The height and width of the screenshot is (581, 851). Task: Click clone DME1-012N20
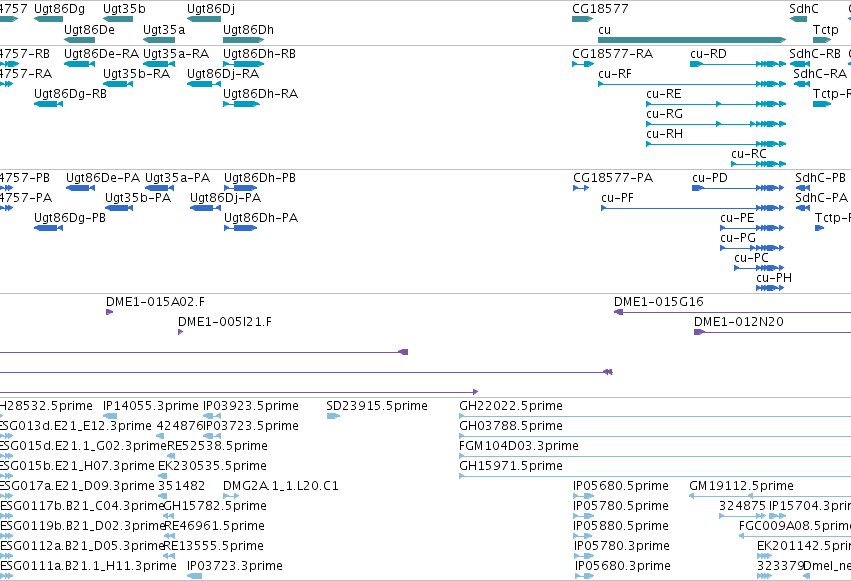pyautogui.click(x=772, y=332)
